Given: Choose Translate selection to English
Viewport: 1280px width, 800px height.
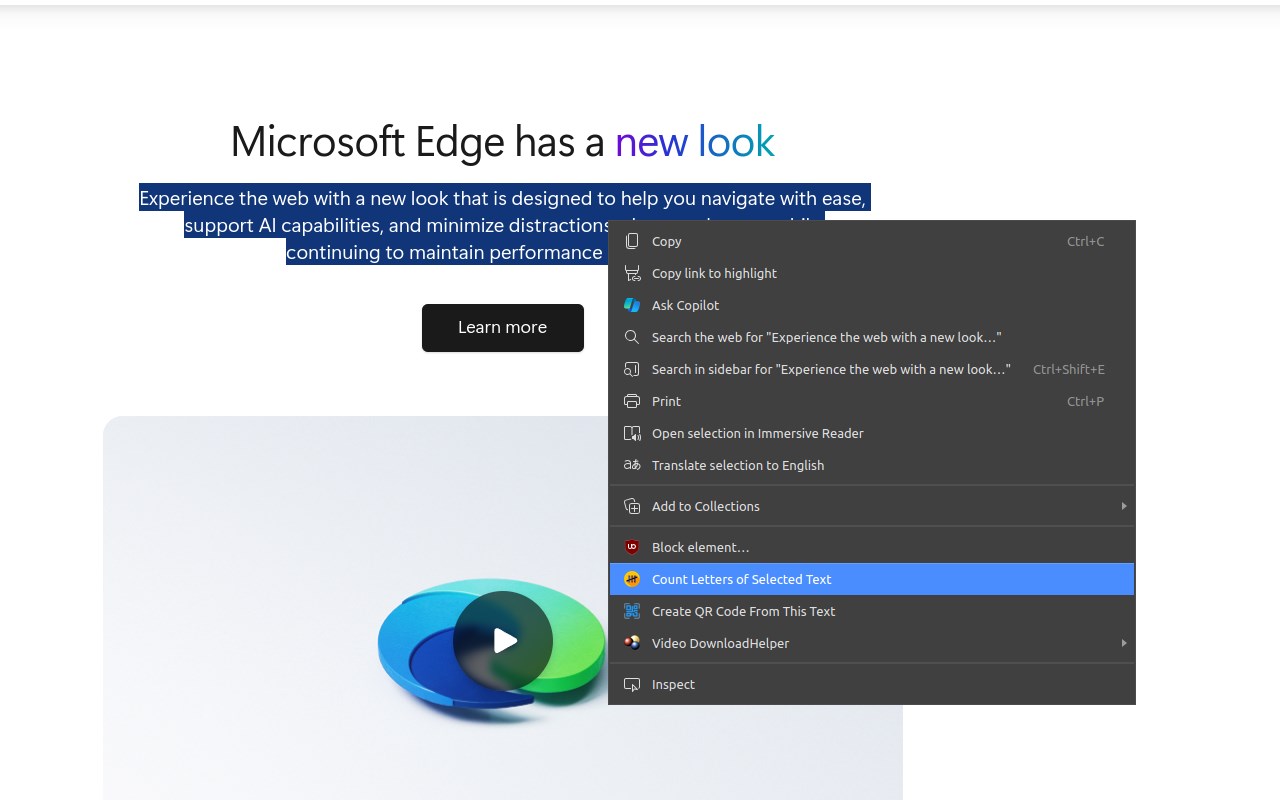Looking at the screenshot, I should pyautogui.click(x=872, y=465).
